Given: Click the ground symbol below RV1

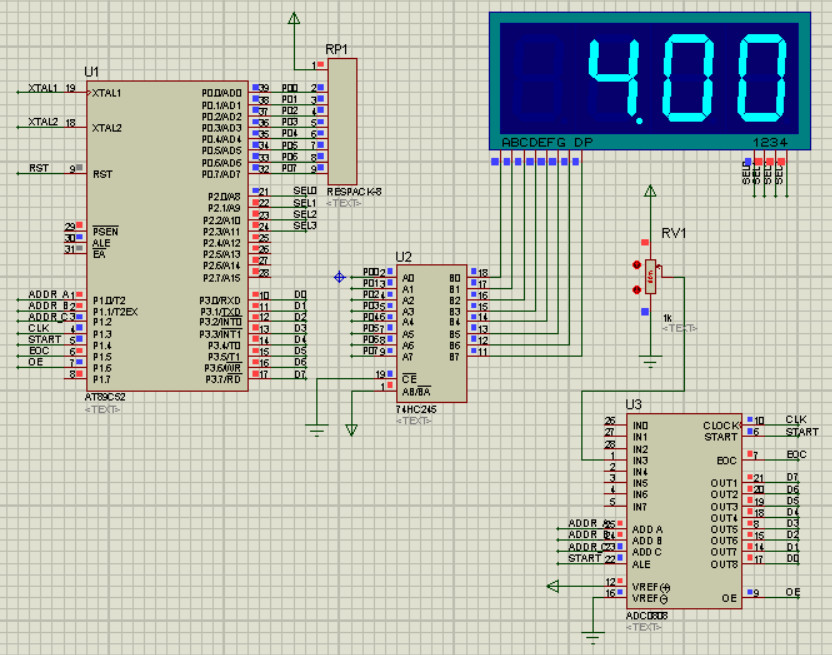Looking at the screenshot, I should coord(650,361).
